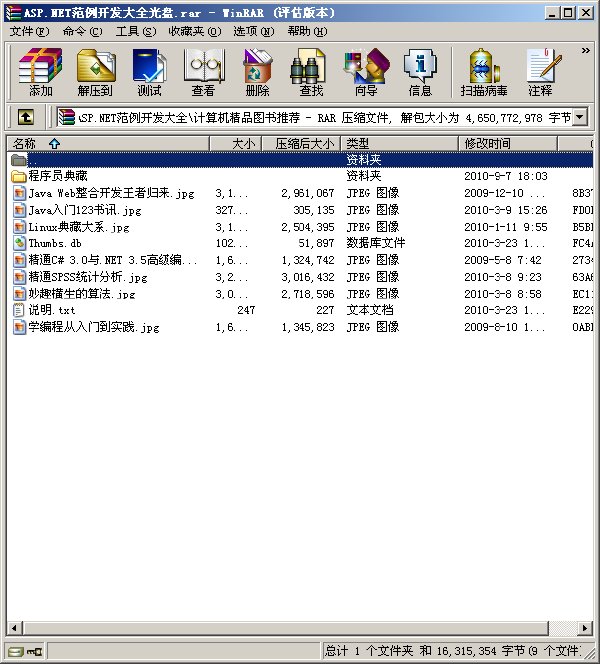Screen dimensions: 600x664
Task: Click JPEG icon of Linux典藏大系.jpg
Action: (19, 227)
